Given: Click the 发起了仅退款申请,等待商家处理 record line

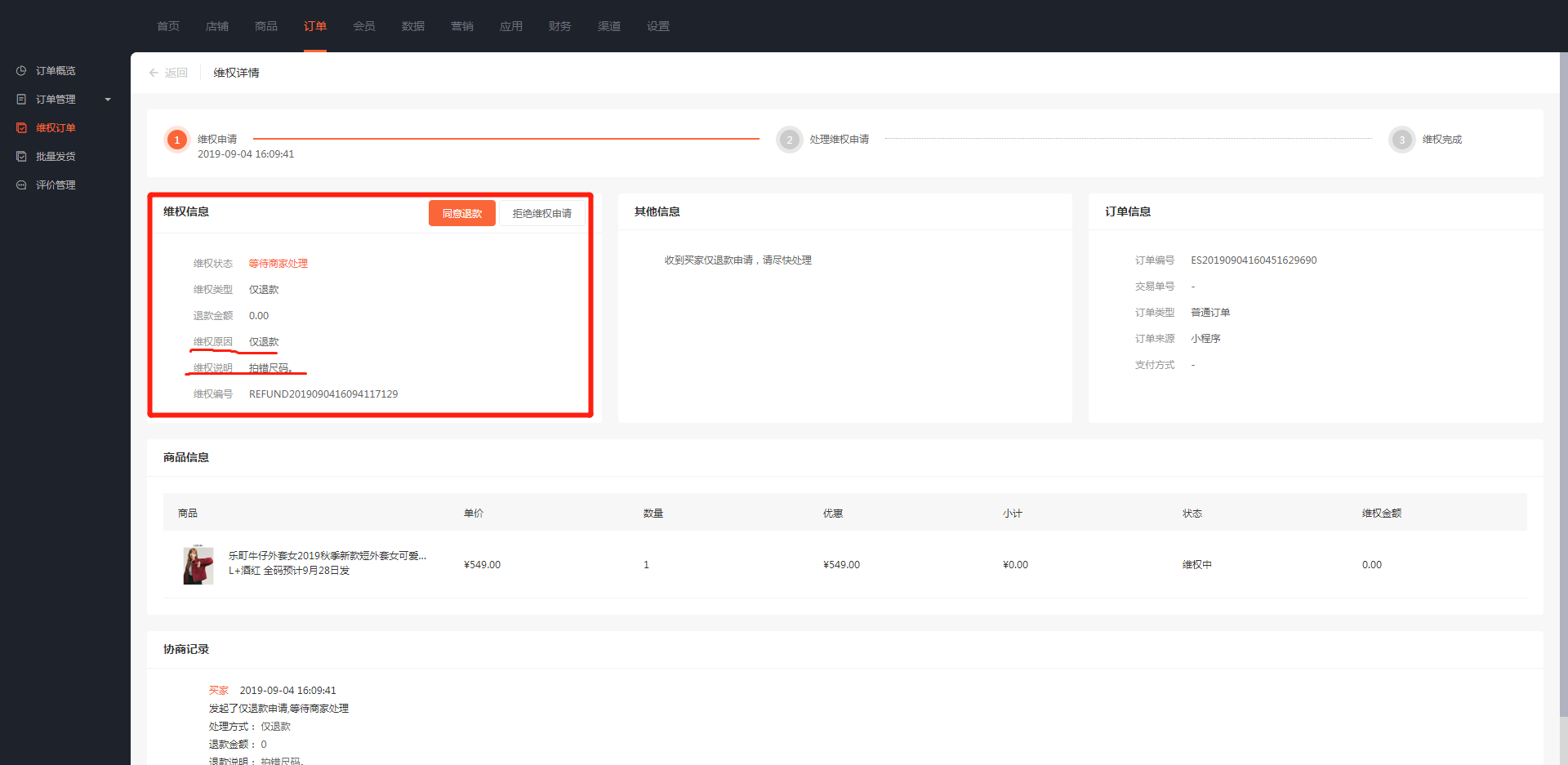Looking at the screenshot, I should pyautogui.click(x=278, y=709).
